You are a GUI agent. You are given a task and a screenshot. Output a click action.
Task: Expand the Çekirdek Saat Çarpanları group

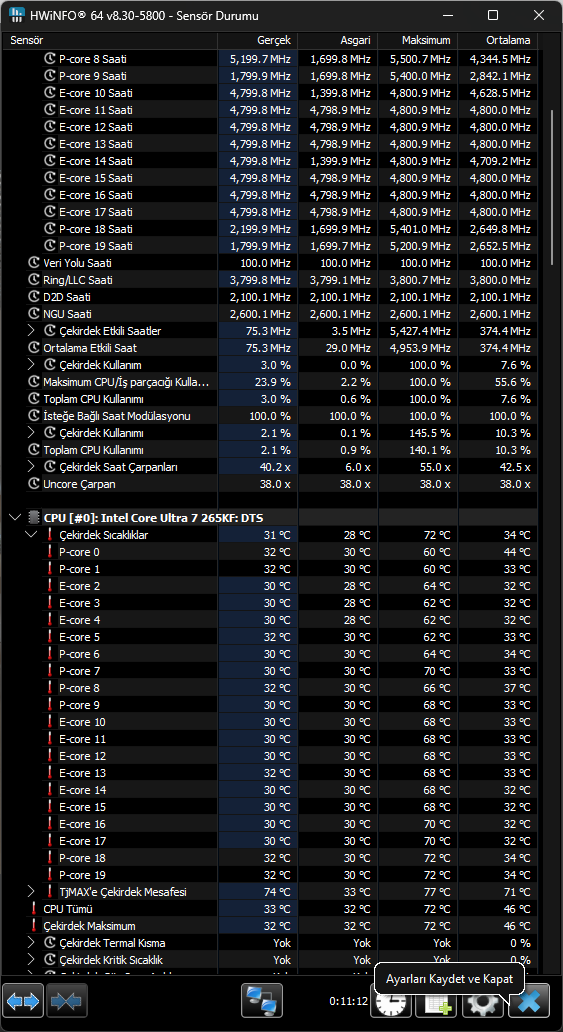click(31, 467)
